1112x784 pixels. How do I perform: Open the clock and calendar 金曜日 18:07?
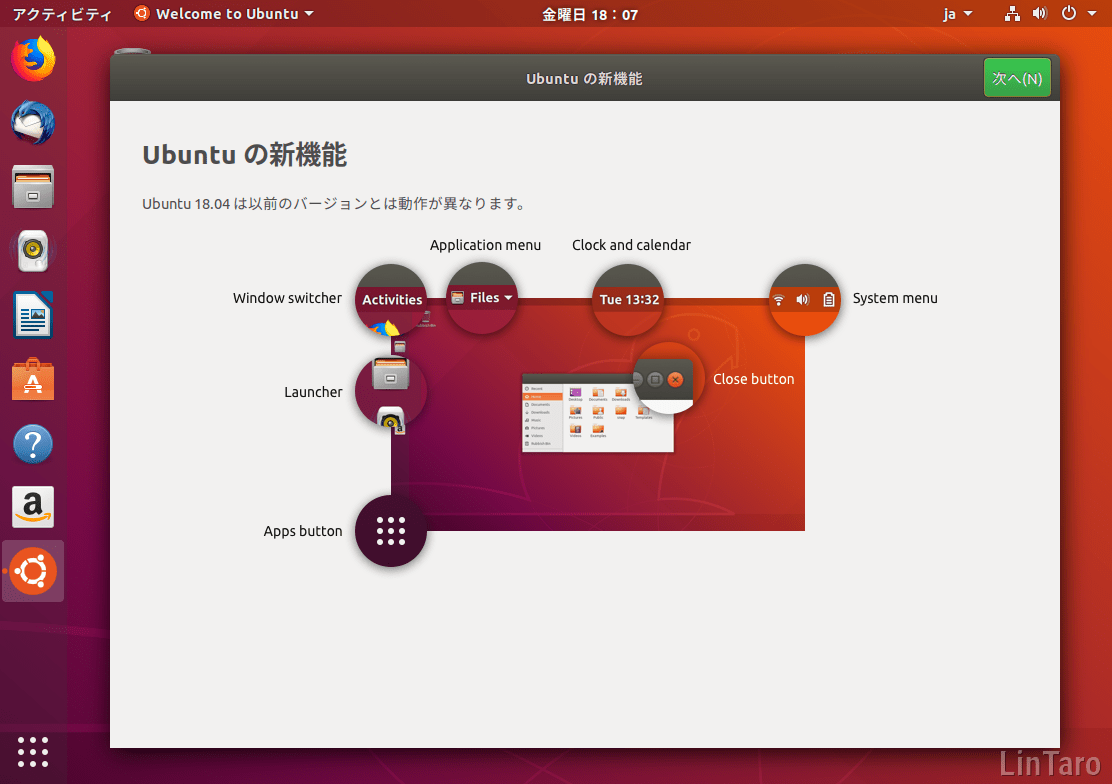[589, 14]
